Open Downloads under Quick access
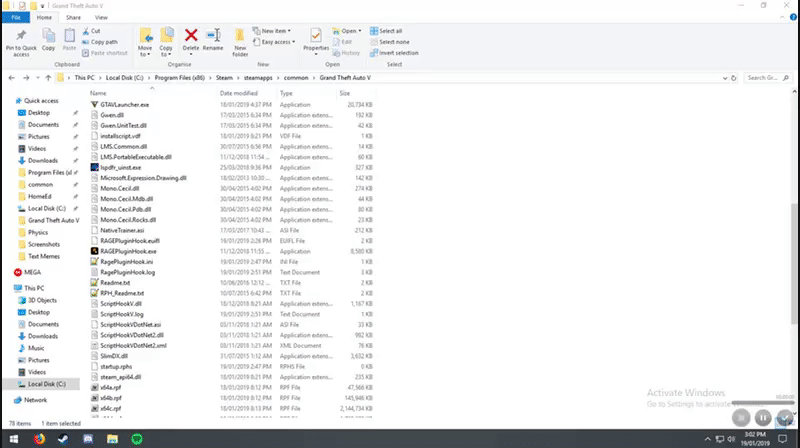Viewport: 800px width, 448px height. (42, 161)
